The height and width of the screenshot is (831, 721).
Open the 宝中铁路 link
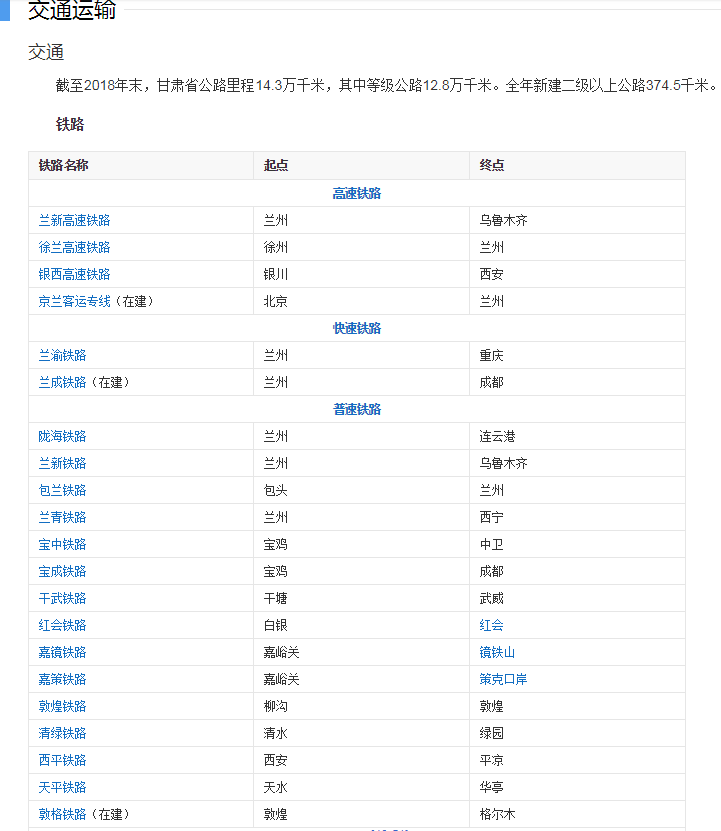(x=62, y=545)
